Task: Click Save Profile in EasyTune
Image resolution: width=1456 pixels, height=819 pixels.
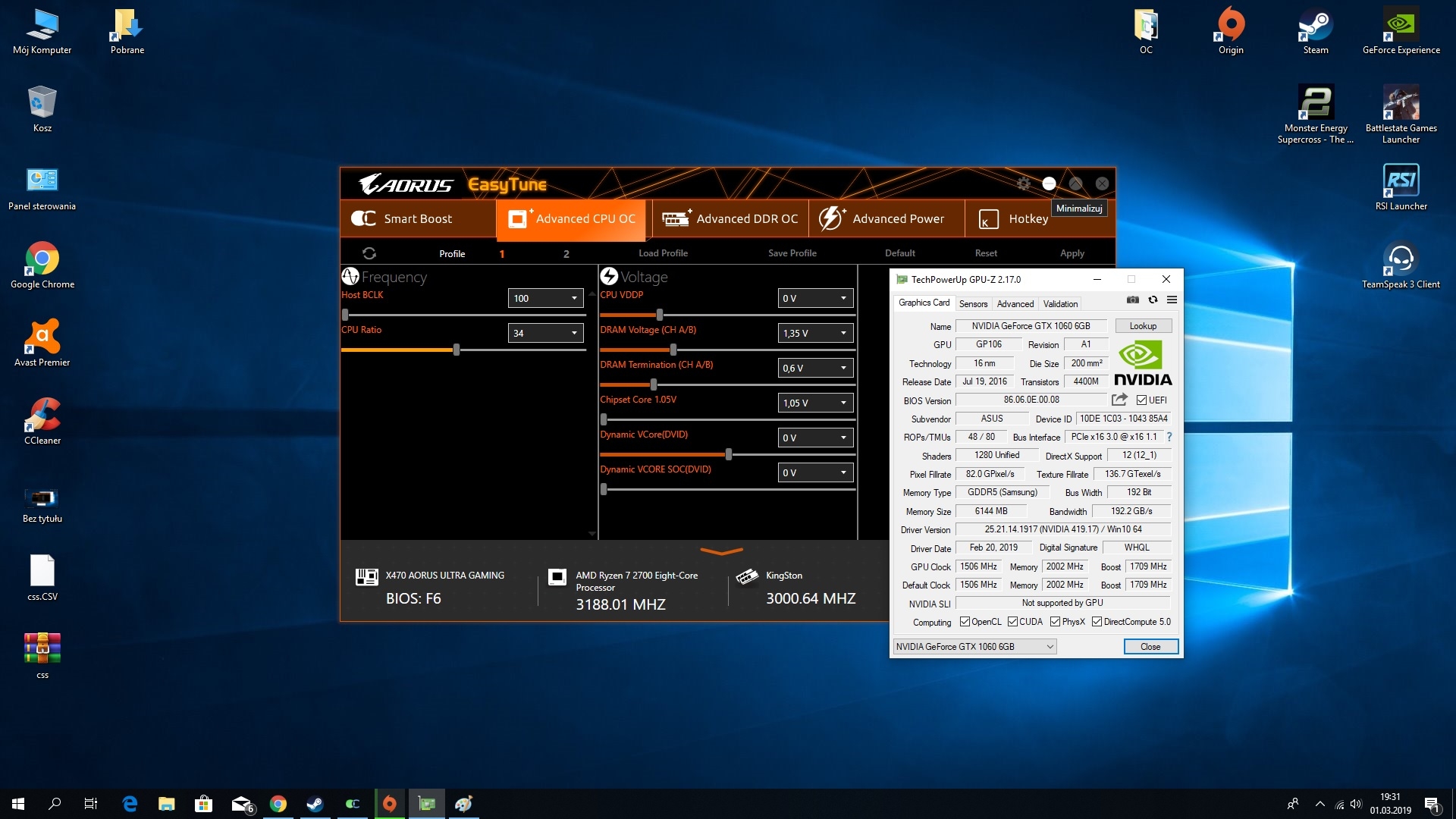Action: click(x=792, y=253)
